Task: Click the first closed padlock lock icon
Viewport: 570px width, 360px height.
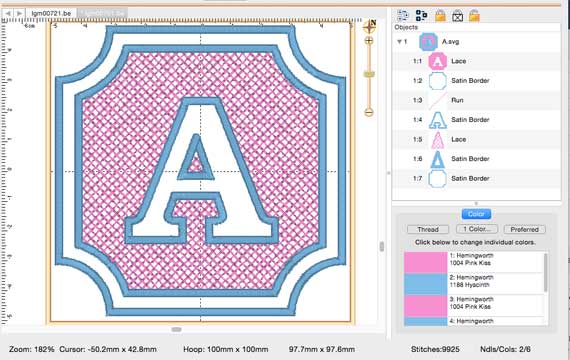Action: click(440, 15)
